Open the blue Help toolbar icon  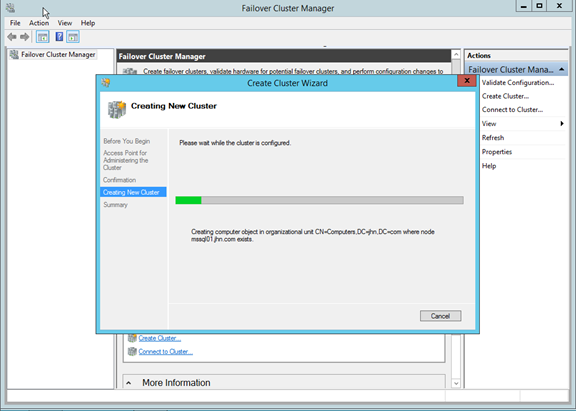(59, 37)
